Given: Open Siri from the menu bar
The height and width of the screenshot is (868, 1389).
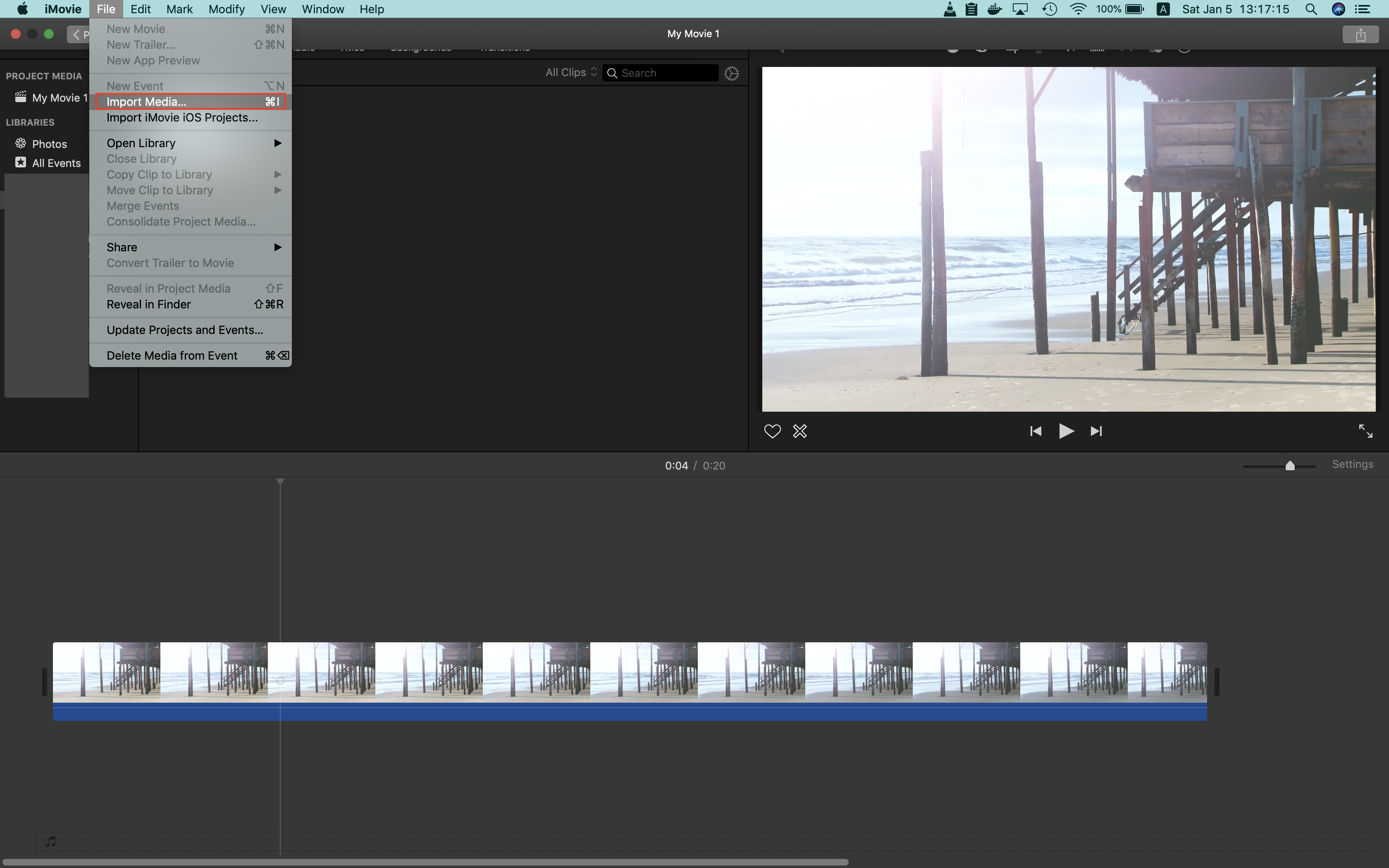Looking at the screenshot, I should (1339, 9).
